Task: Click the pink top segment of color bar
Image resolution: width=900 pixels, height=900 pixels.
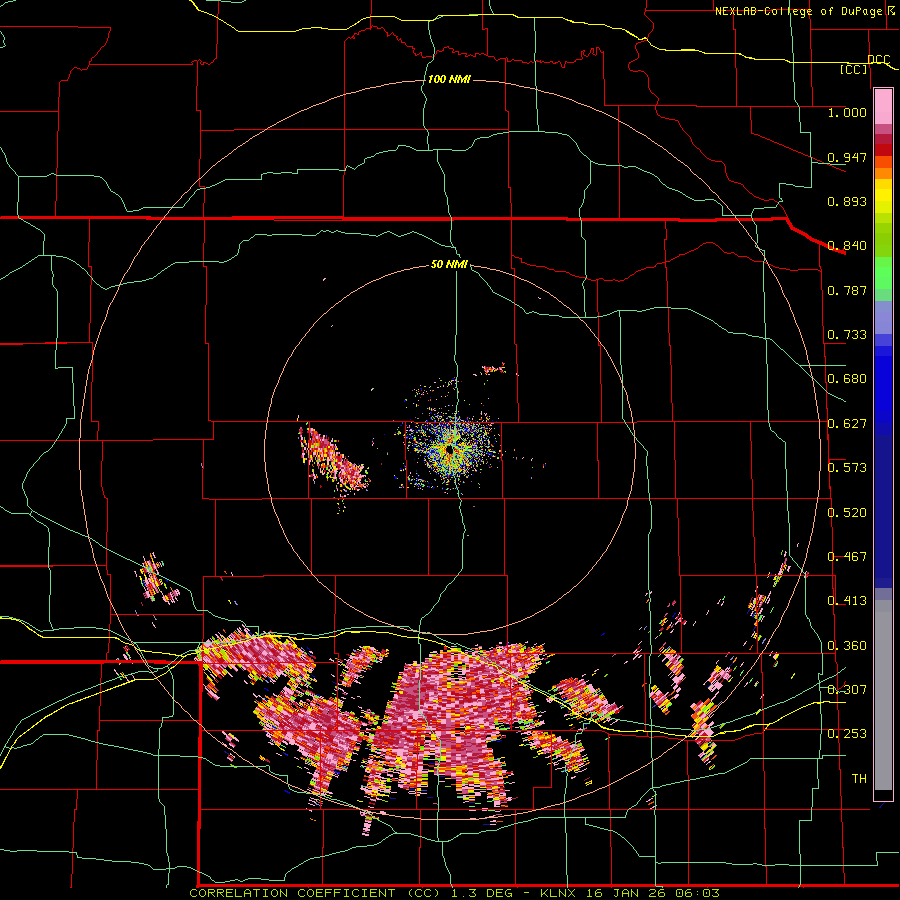Action: (883, 106)
